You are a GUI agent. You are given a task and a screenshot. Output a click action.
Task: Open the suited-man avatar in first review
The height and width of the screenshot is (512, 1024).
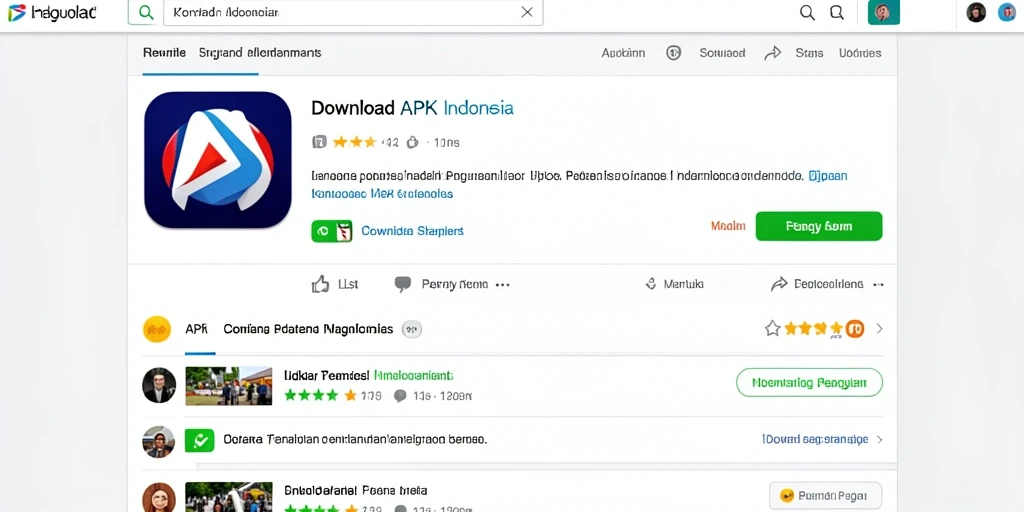coord(159,385)
